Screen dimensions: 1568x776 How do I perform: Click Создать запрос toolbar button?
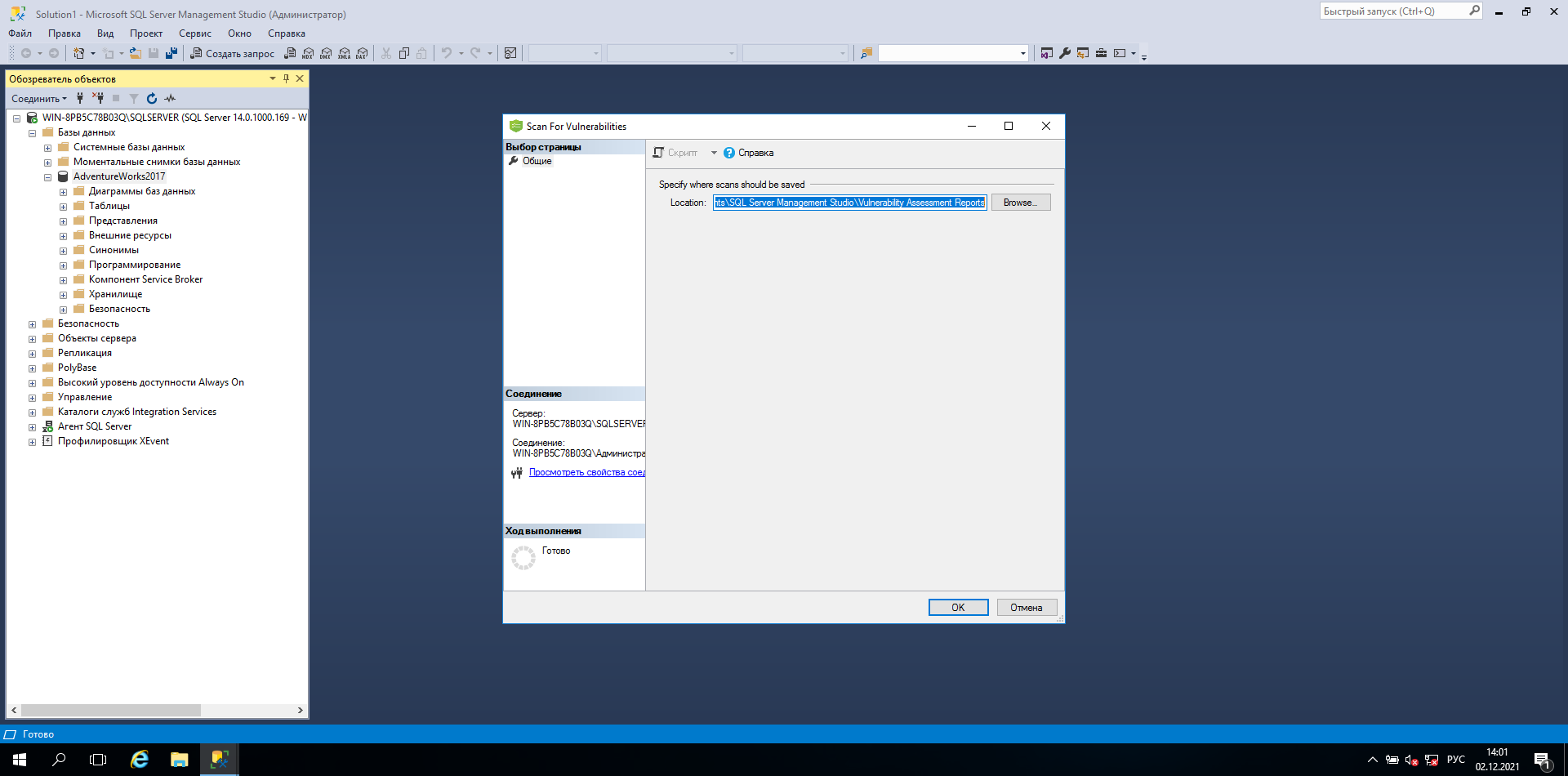point(233,53)
